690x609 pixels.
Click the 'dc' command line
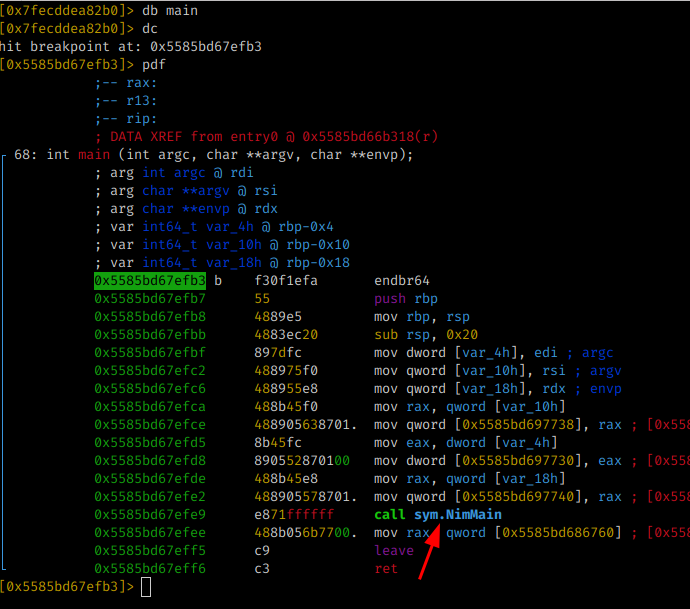[x=150, y=29]
